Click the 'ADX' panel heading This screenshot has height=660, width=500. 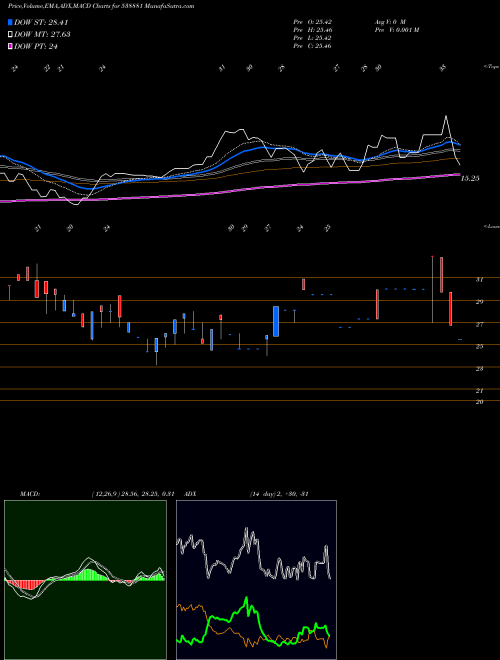190,494
